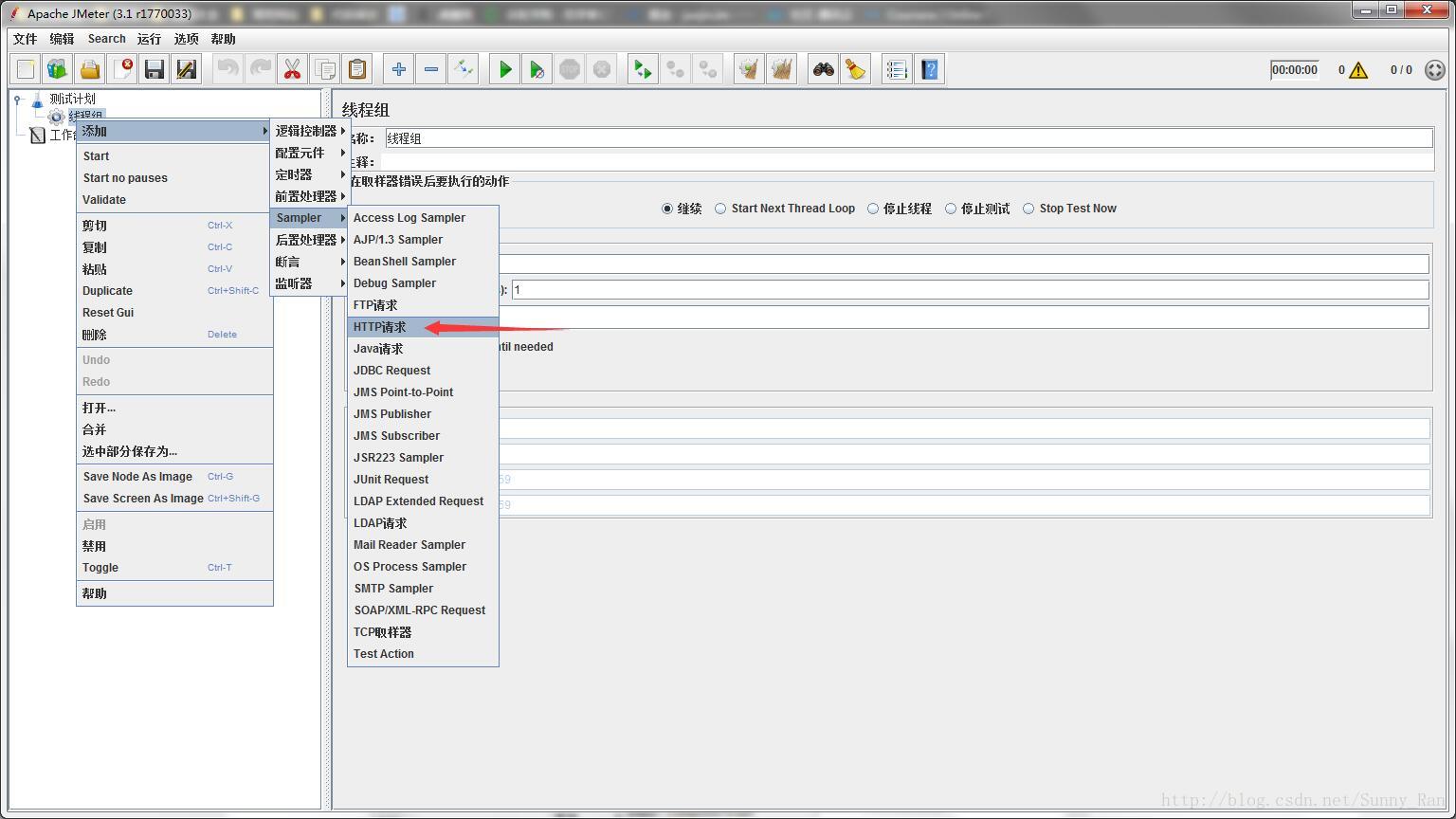
Task: Click the 注释 comments input field
Action: point(908,162)
